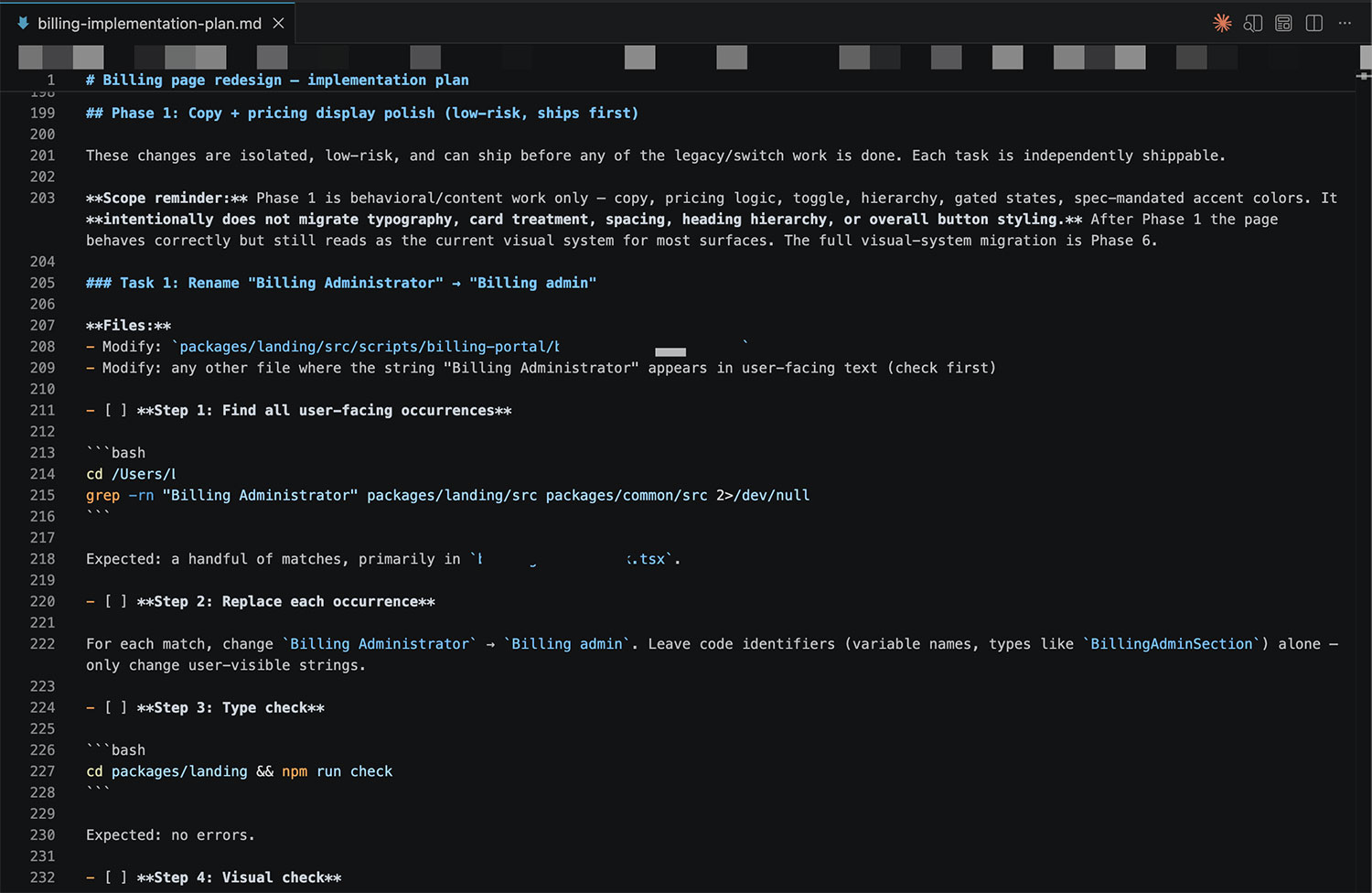Click 'Step 3: Type check' text
The height and width of the screenshot is (893, 1372).
[230, 707]
